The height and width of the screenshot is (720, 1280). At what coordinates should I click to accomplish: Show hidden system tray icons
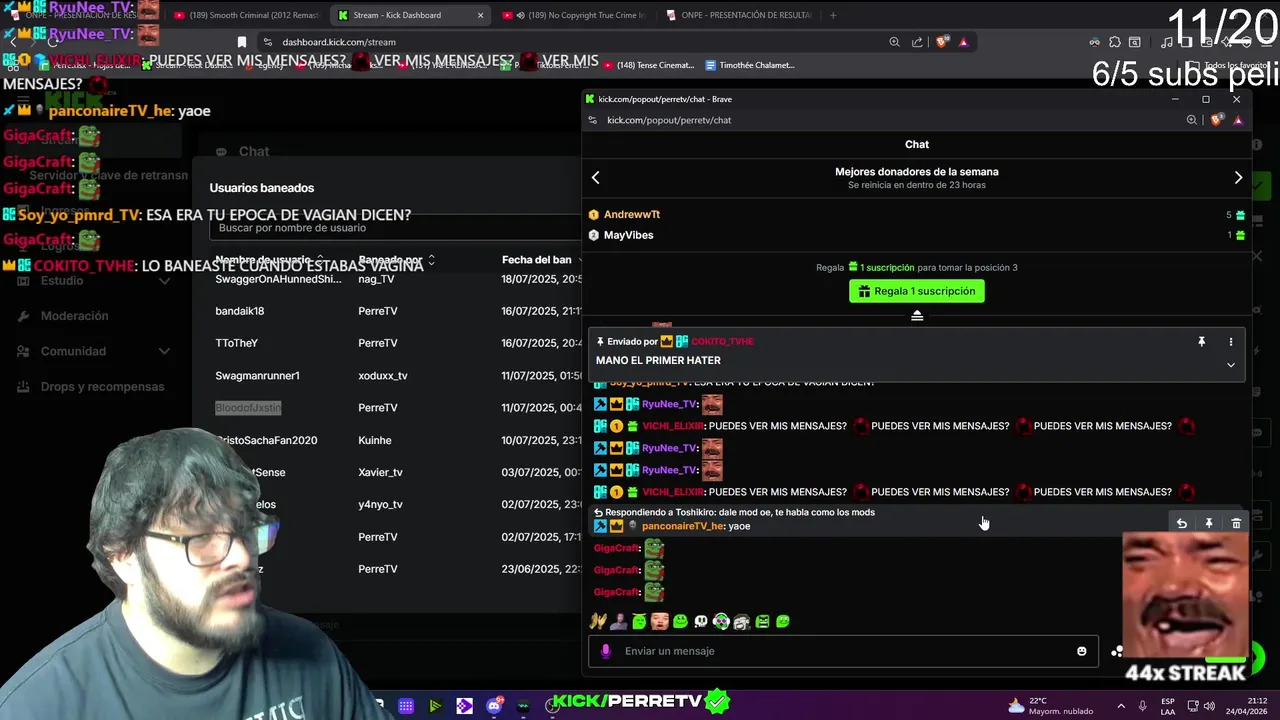1120,706
